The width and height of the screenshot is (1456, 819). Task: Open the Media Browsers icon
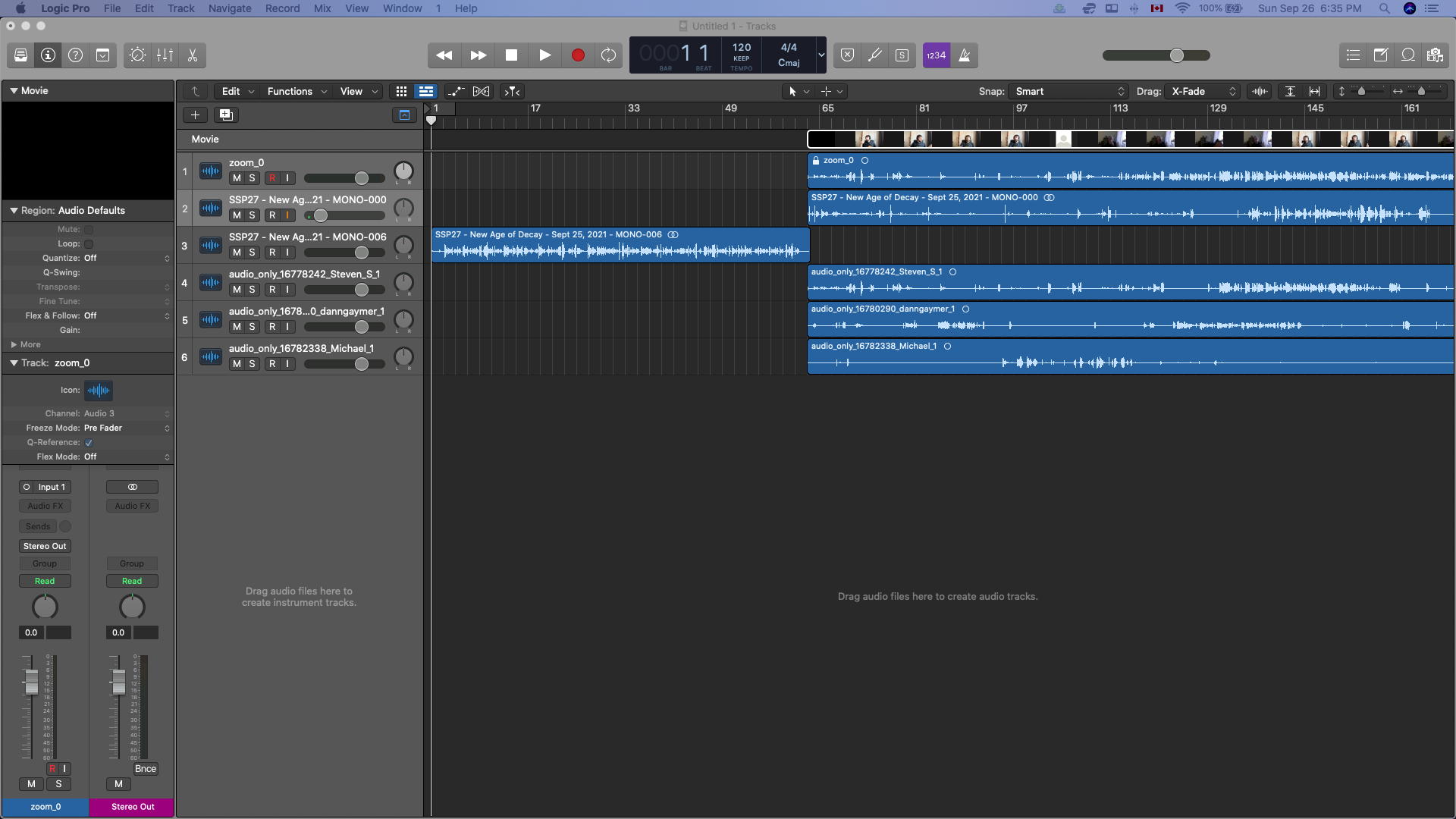pyautogui.click(x=1435, y=55)
